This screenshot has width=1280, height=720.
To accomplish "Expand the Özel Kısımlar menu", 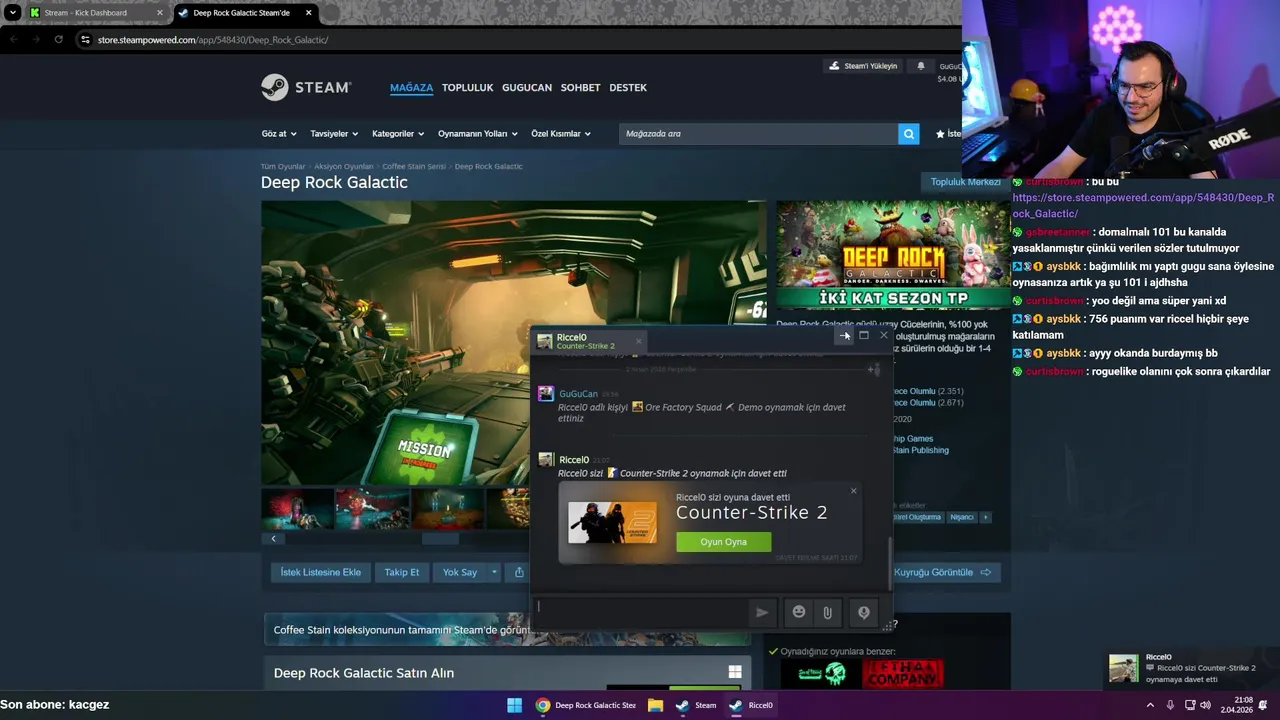I will 561,133.
